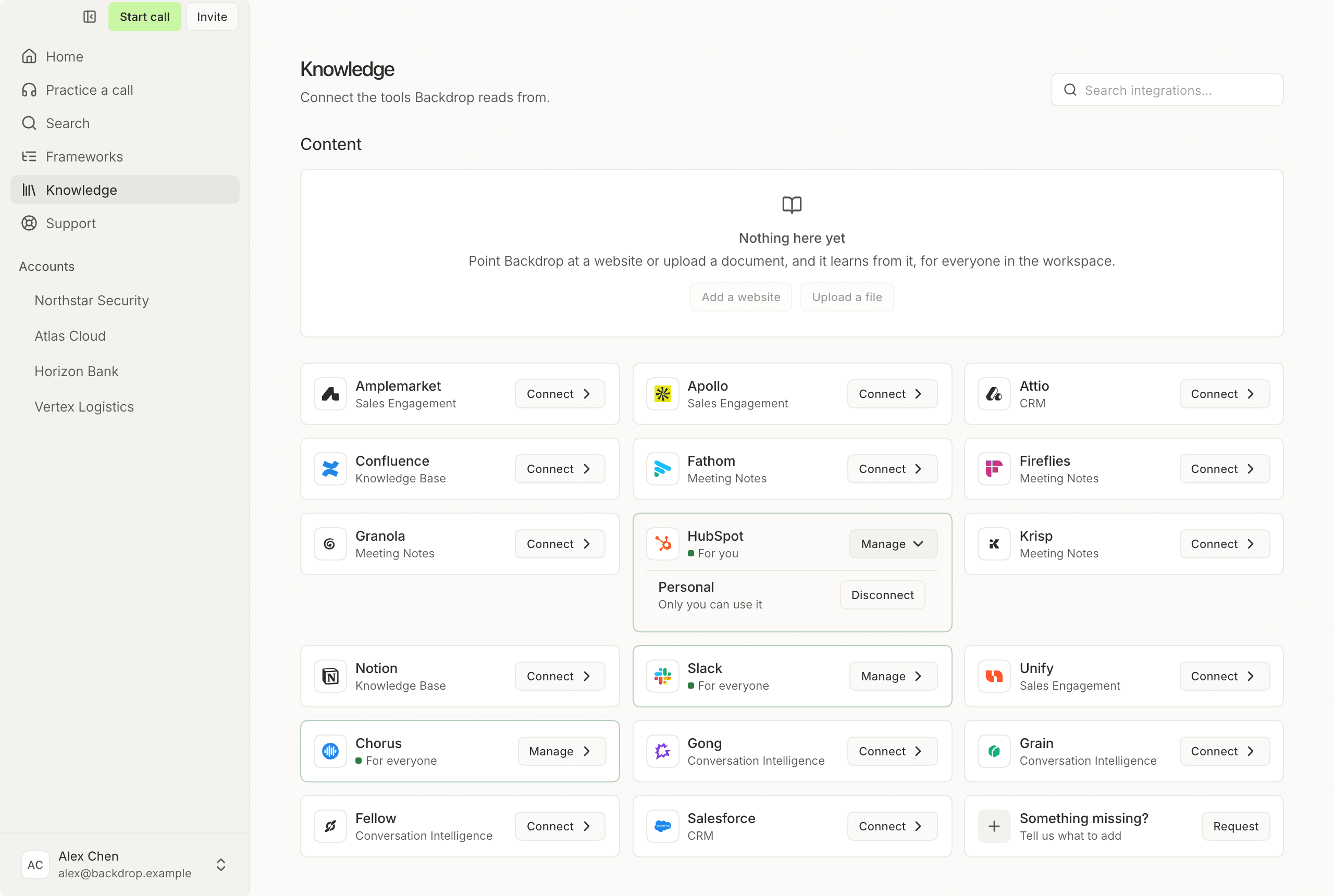Click Add a website button
The width and height of the screenshot is (1334, 896).
tap(740, 296)
